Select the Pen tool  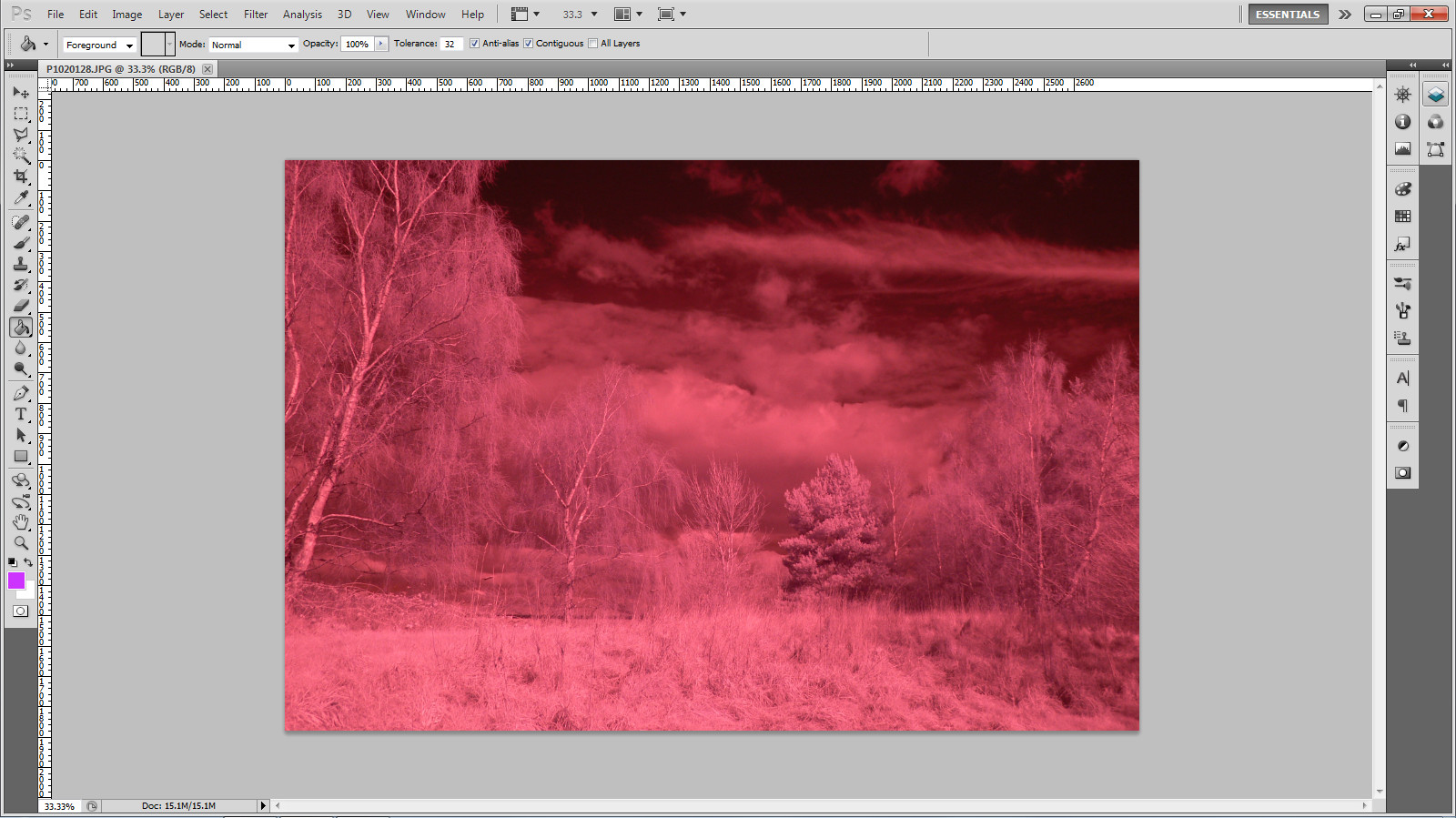point(21,393)
